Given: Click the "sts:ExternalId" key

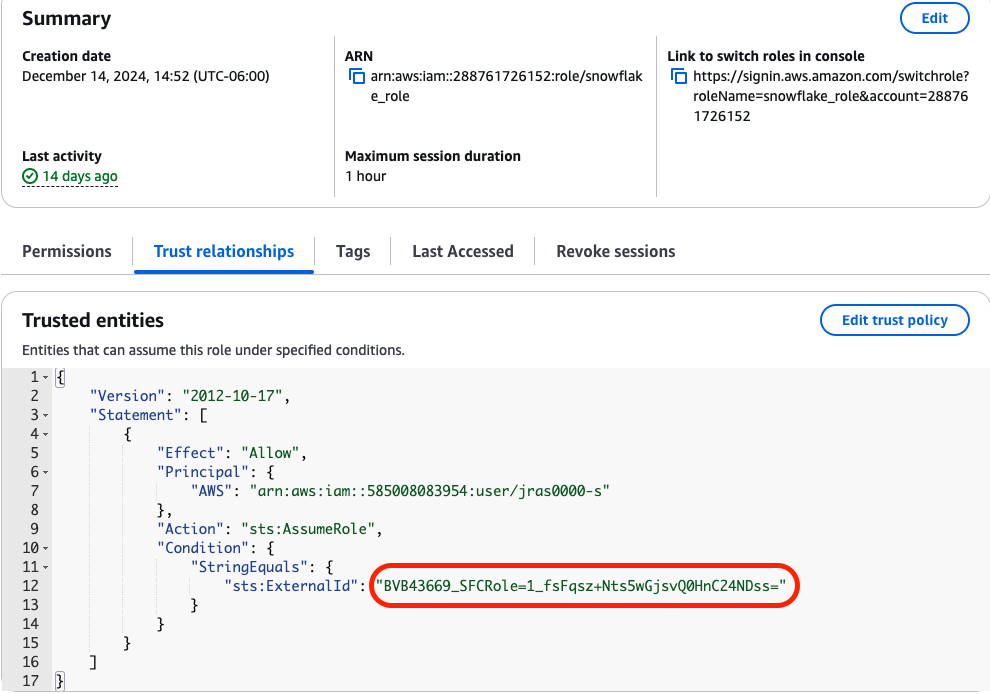Looking at the screenshot, I should click(x=292, y=586).
